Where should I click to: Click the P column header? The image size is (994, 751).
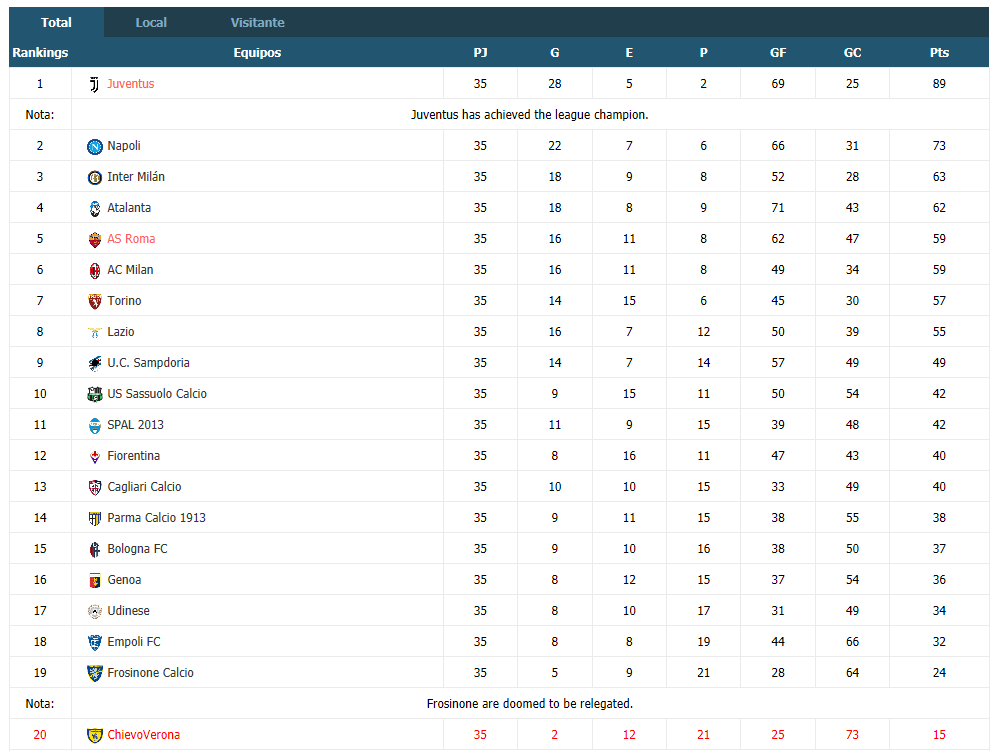[704, 53]
